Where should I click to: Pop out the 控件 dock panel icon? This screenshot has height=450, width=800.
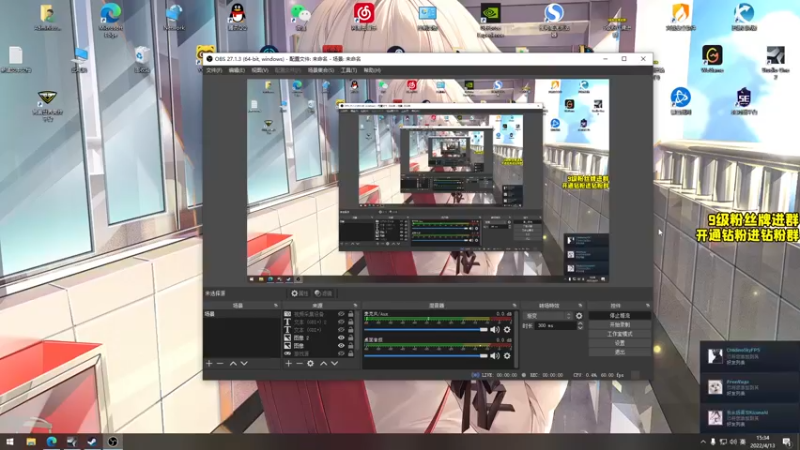tap(648, 306)
